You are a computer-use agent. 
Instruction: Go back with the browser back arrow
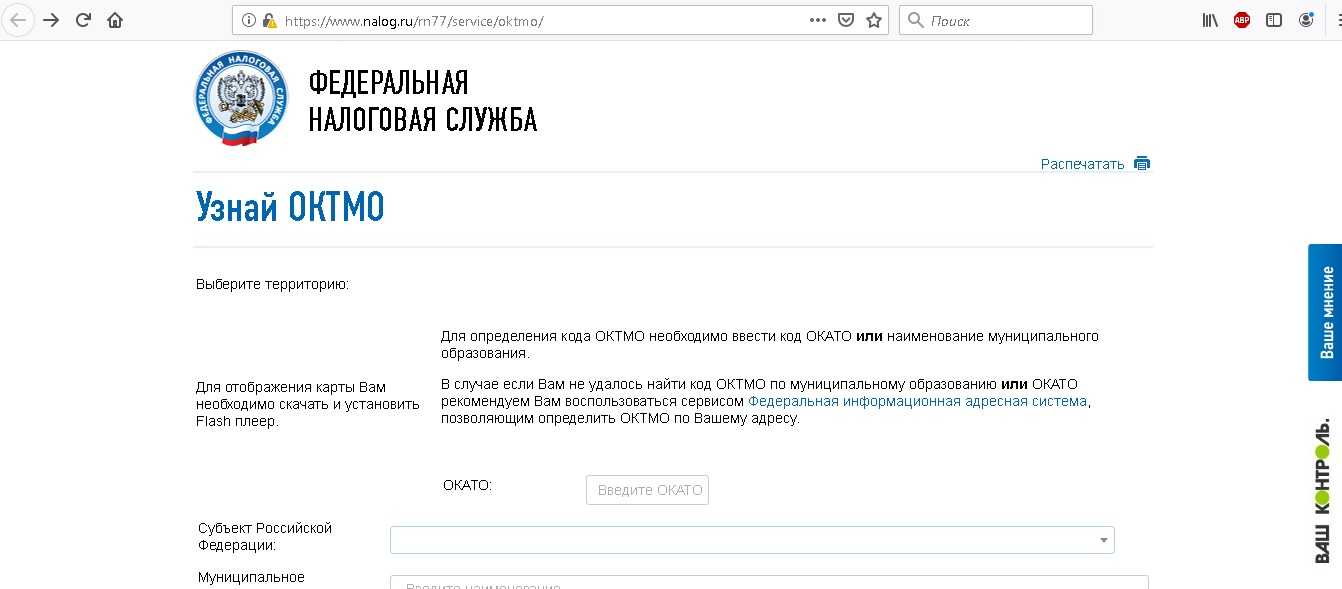[18, 20]
